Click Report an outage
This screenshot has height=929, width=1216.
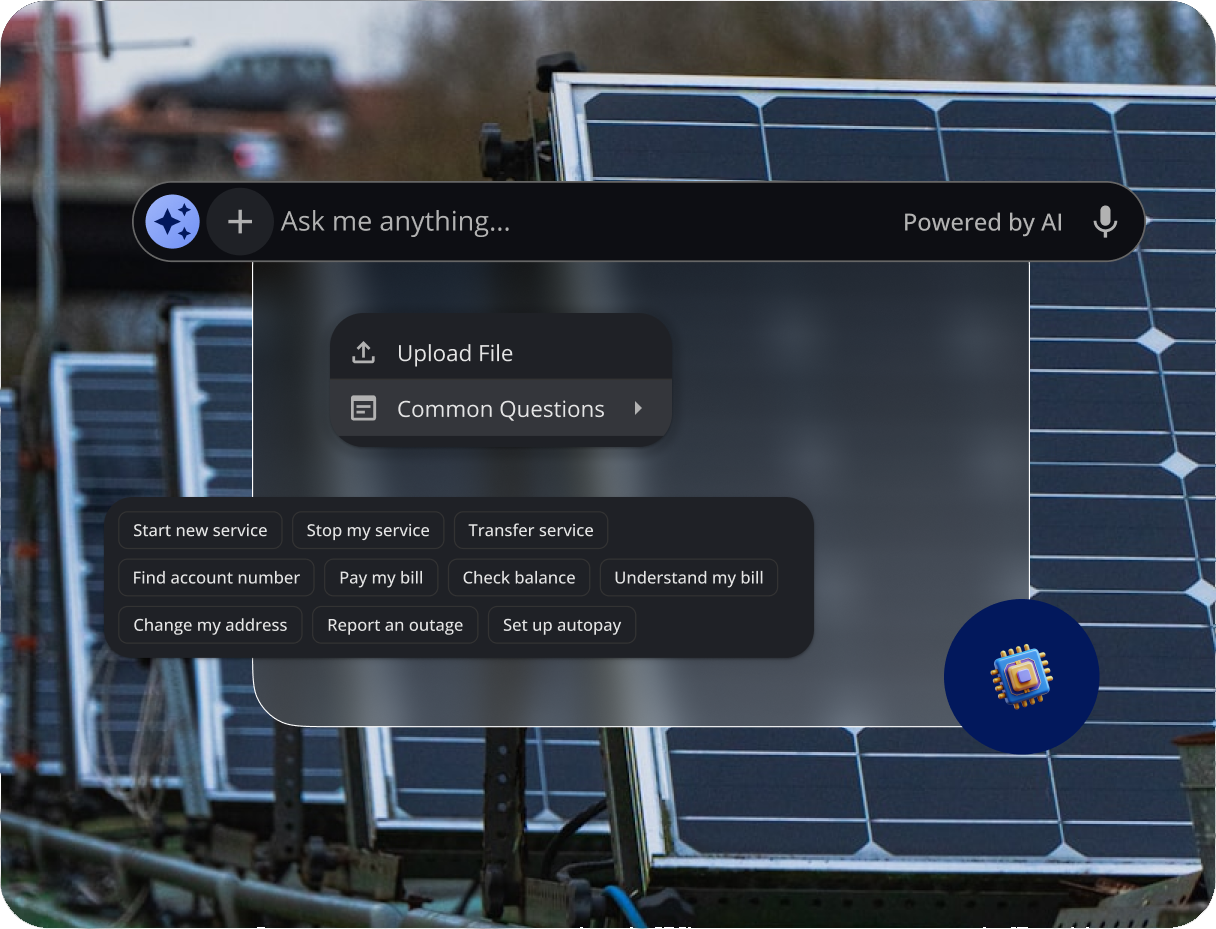tap(395, 624)
